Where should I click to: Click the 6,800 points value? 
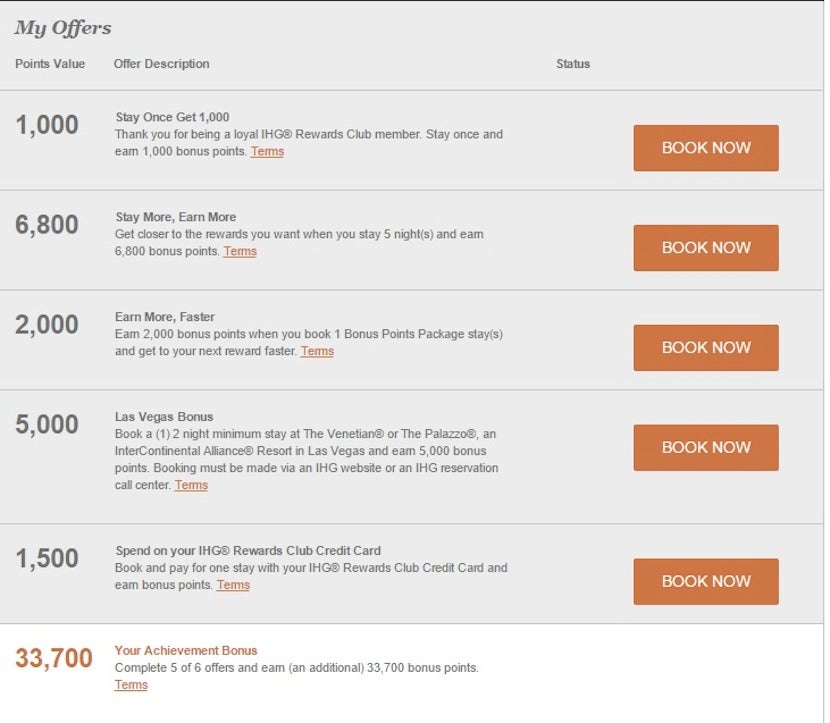click(x=47, y=225)
